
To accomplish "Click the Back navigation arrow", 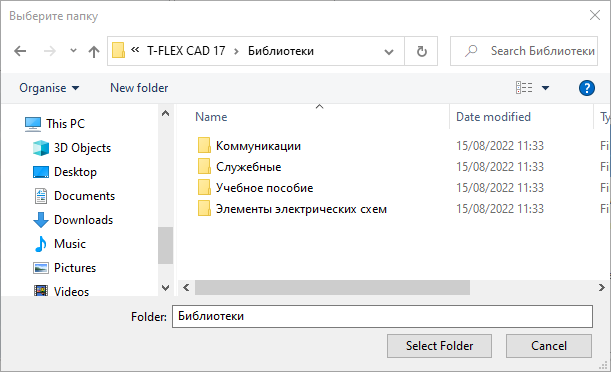I will point(20,51).
